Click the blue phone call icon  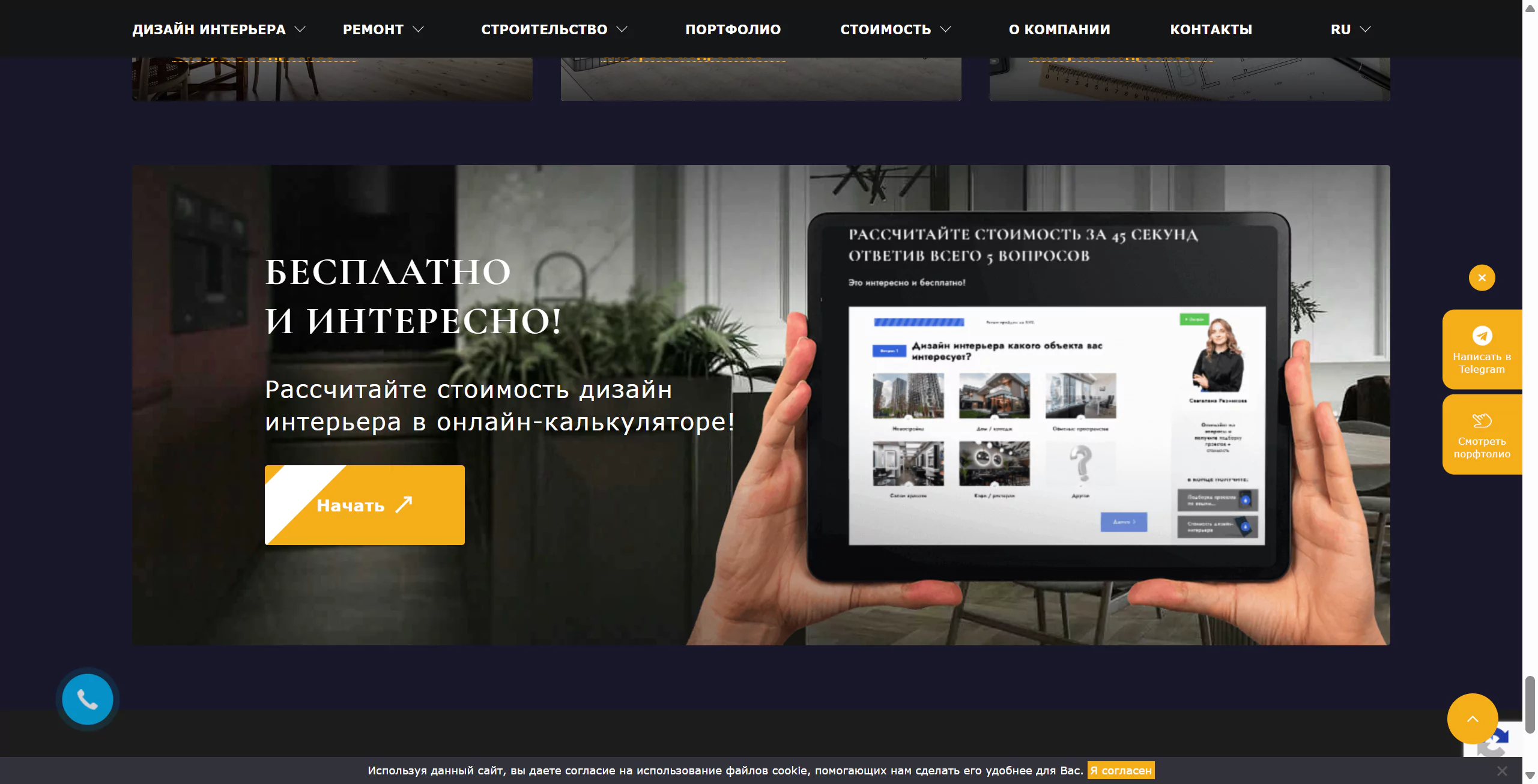pyautogui.click(x=88, y=699)
